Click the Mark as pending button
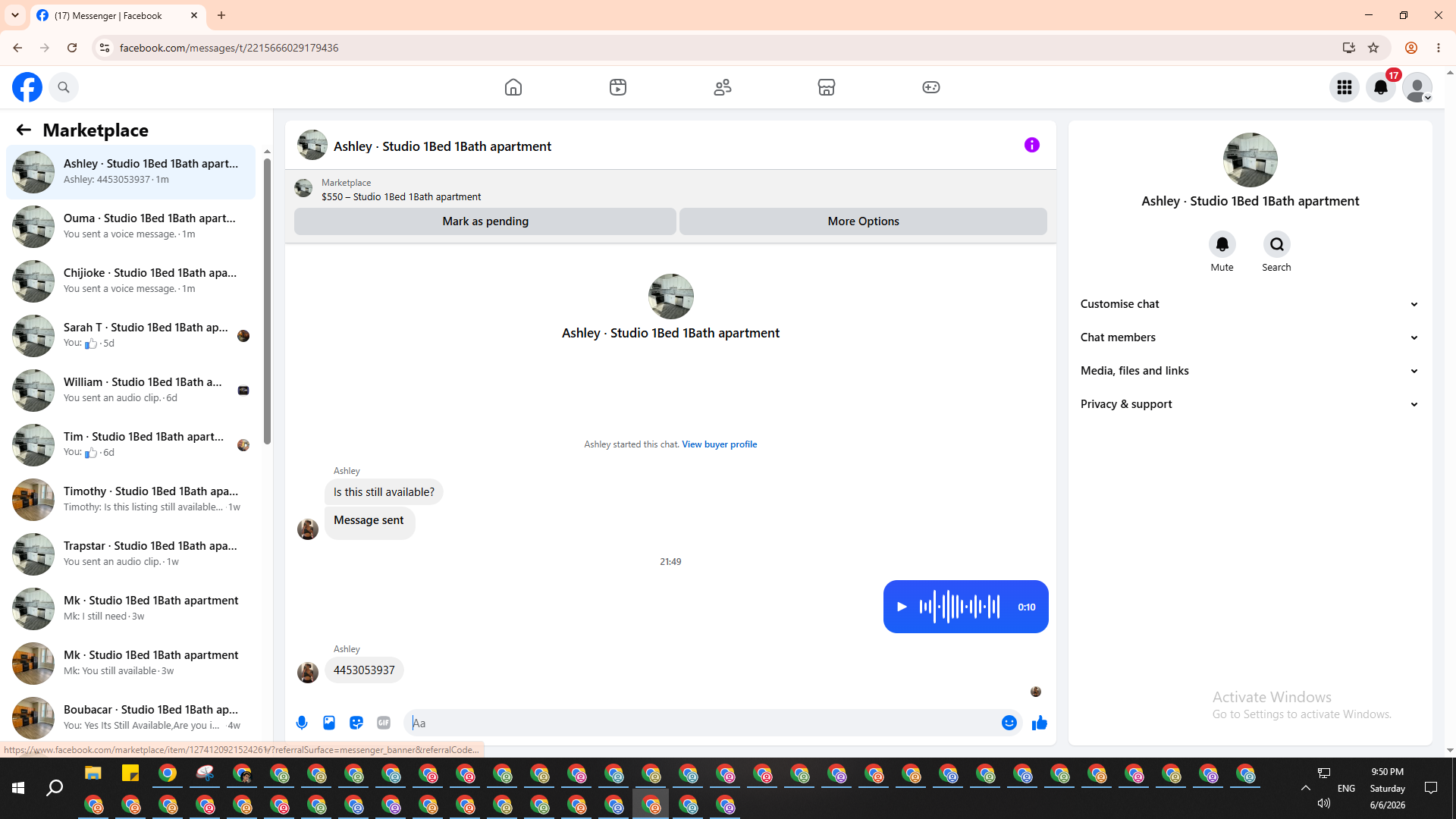Screen dimensions: 1456x819 485,221
